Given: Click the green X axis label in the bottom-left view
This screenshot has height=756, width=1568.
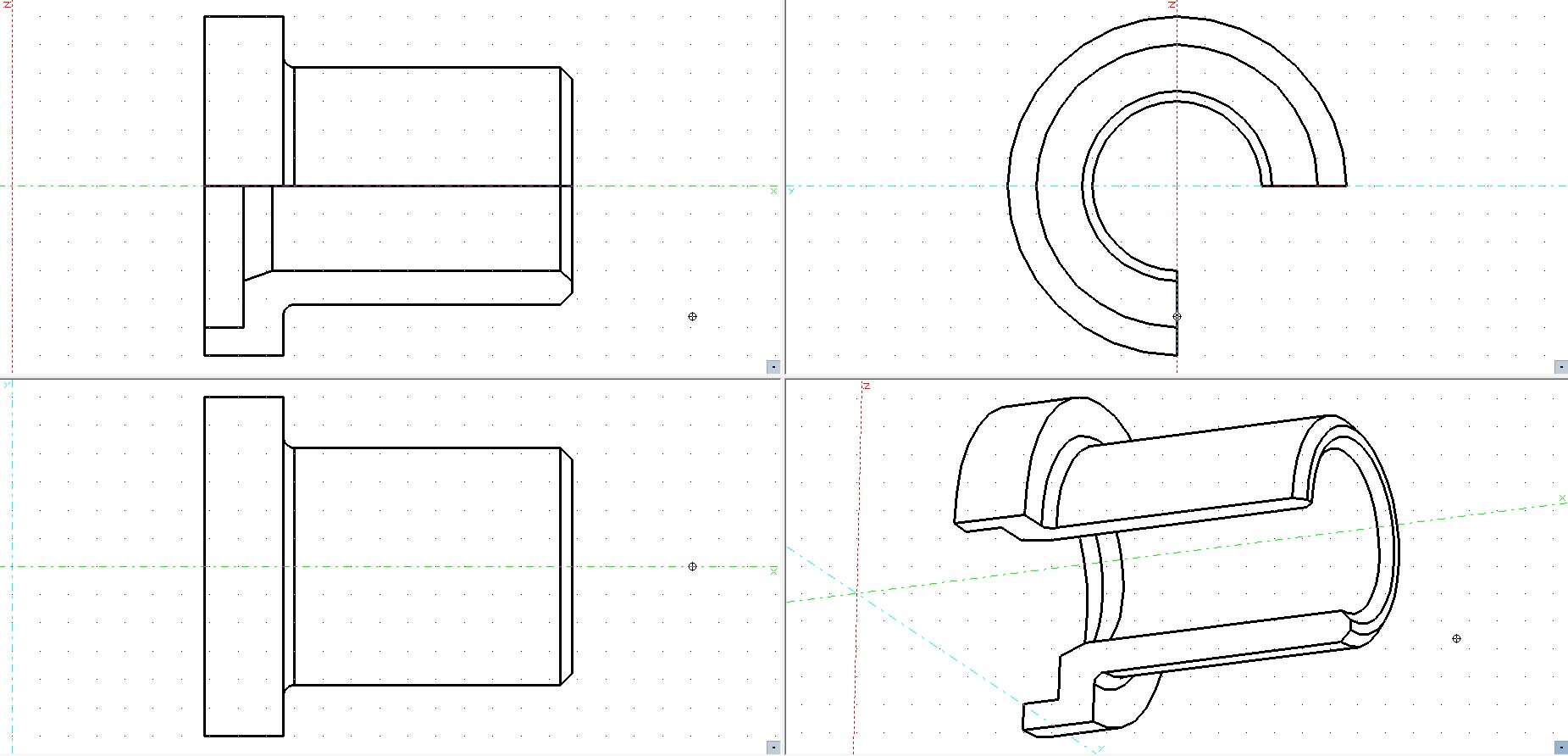Looking at the screenshot, I should click(773, 571).
